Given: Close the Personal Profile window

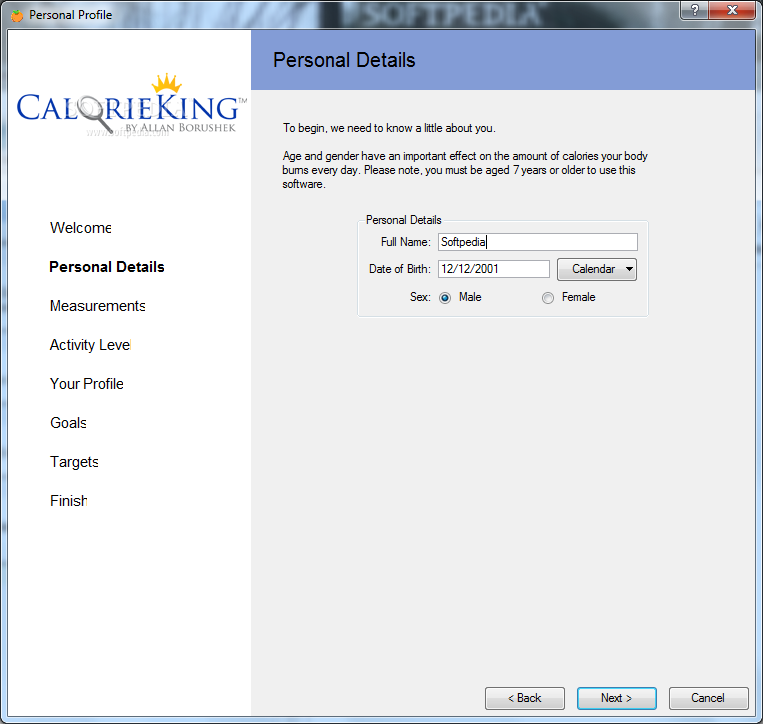Looking at the screenshot, I should click(732, 10).
